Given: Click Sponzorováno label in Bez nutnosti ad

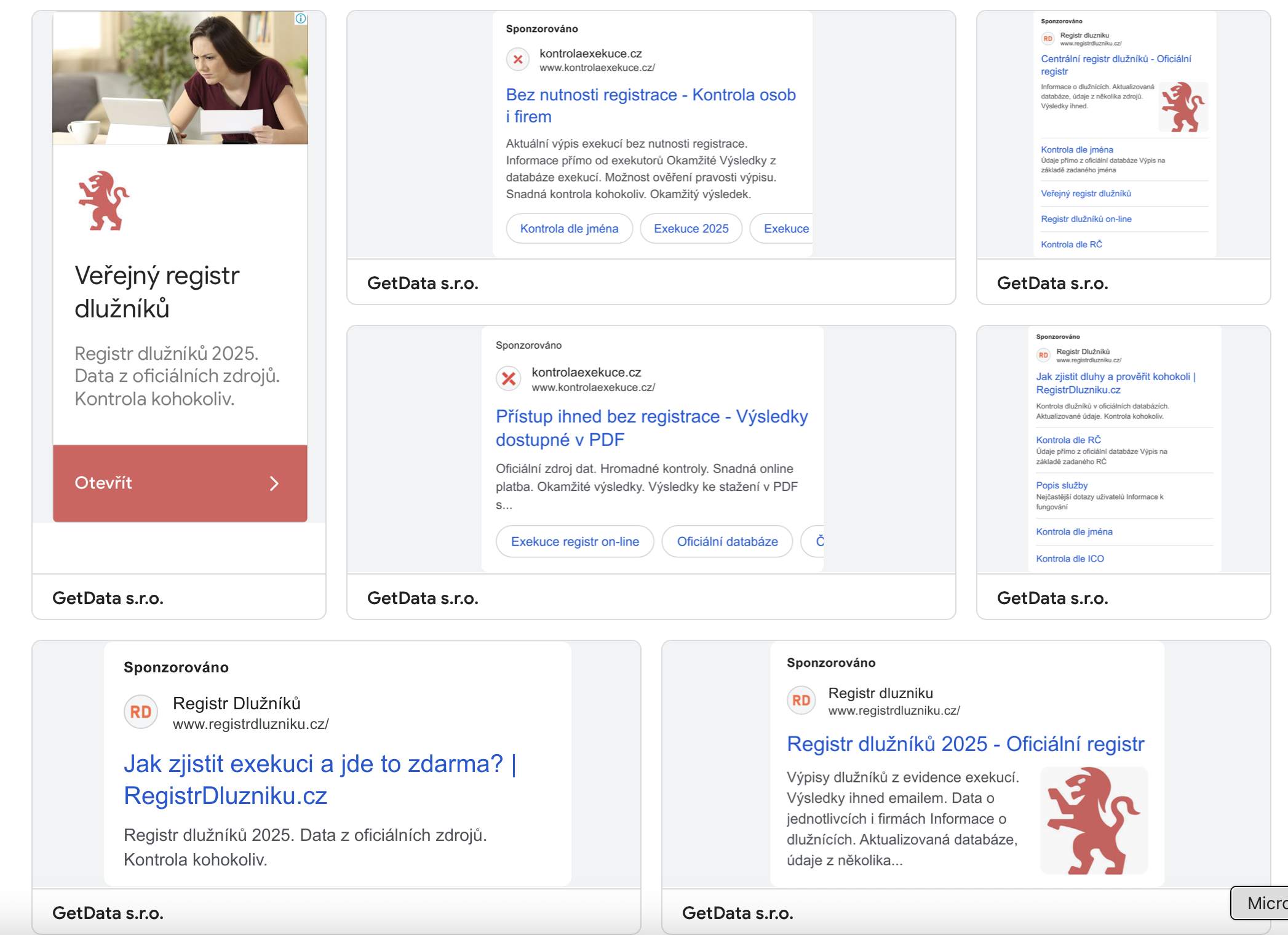Looking at the screenshot, I should (542, 29).
